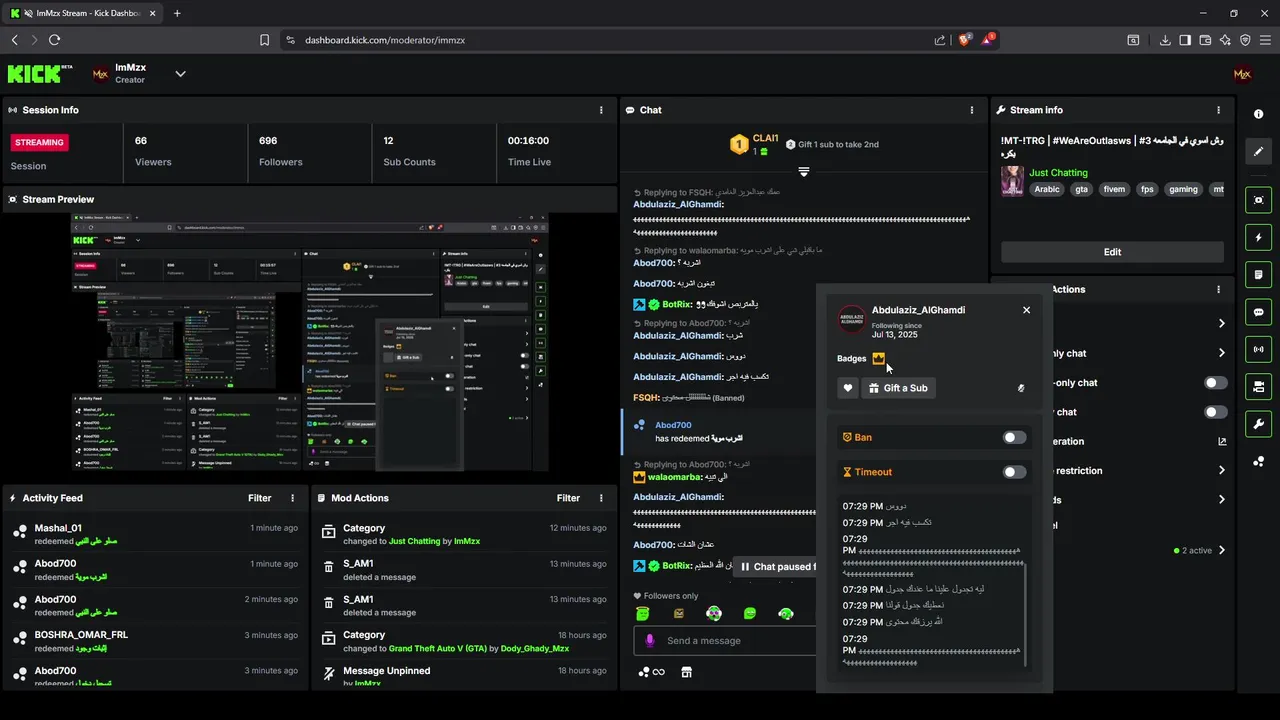Toggle the chat bubble sidebar widget icon
The width and height of the screenshot is (1280, 720).
pyautogui.click(x=1258, y=312)
